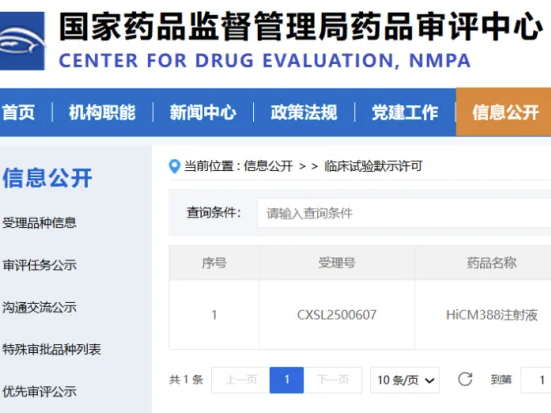Click the 到第 jump-to-page input
Screen dimensions: 551x413
(x=536, y=380)
